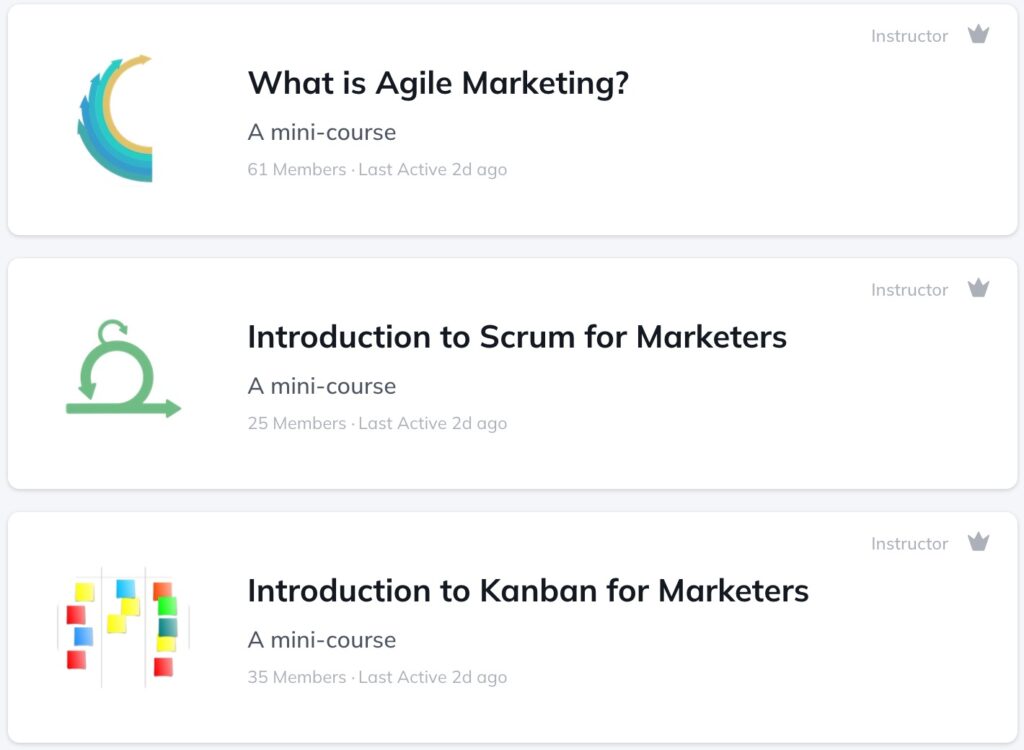Select the mini-course subtitle under Scrum title
This screenshot has height=750, width=1024.
tap(322, 386)
